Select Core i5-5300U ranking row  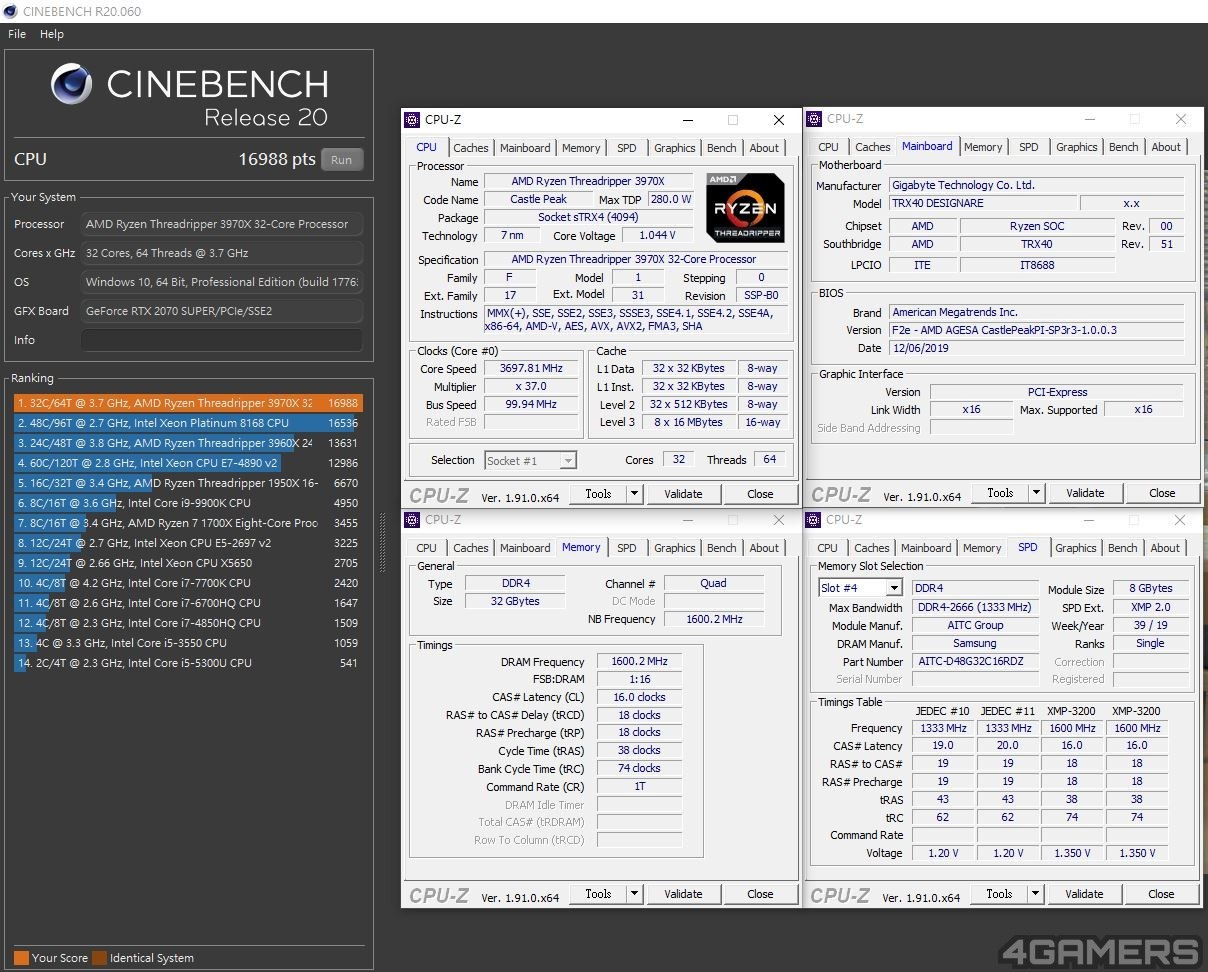click(188, 663)
